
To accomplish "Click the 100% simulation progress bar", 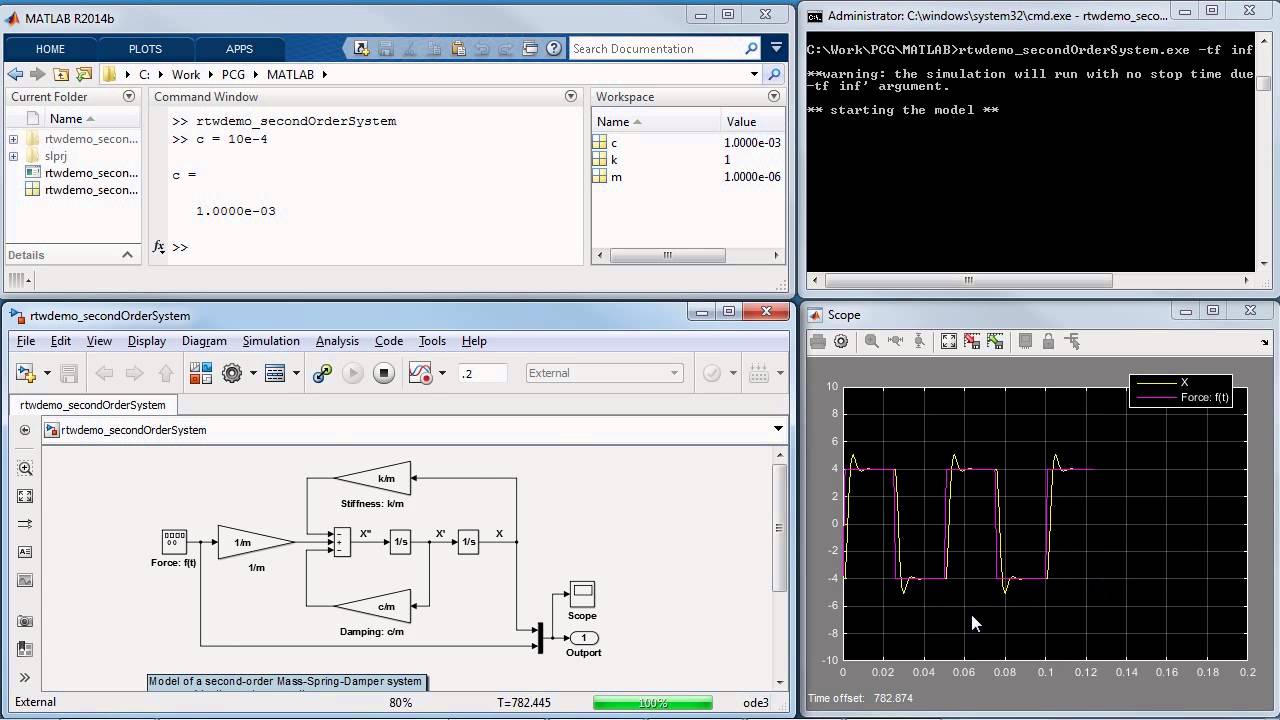I will tap(653, 703).
